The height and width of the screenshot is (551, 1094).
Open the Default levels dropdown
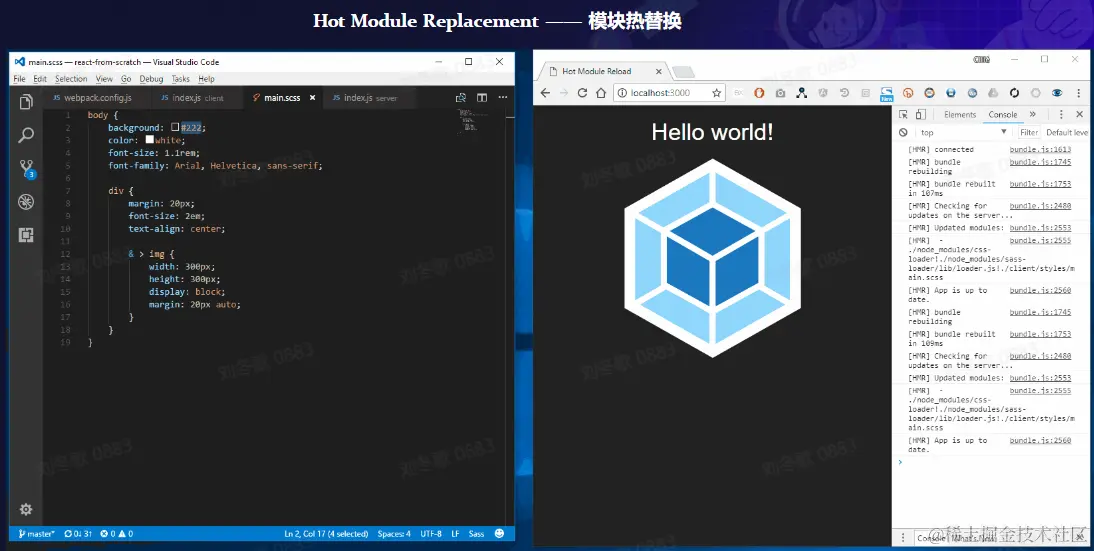click(x=1067, y=133)
